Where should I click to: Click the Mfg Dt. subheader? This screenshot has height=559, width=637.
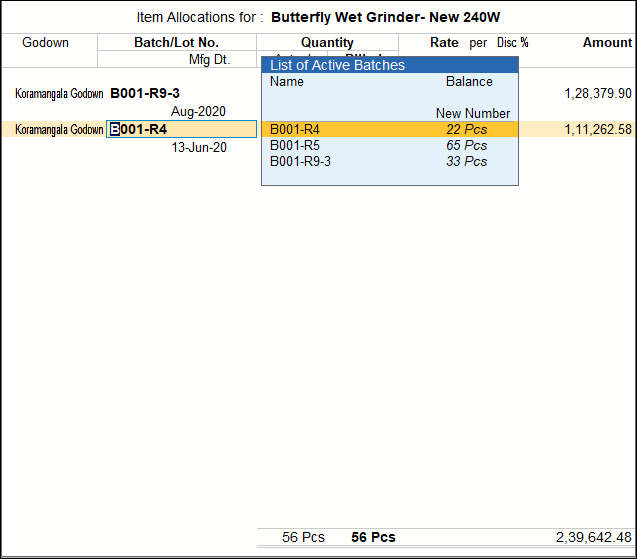click(209, 59)
